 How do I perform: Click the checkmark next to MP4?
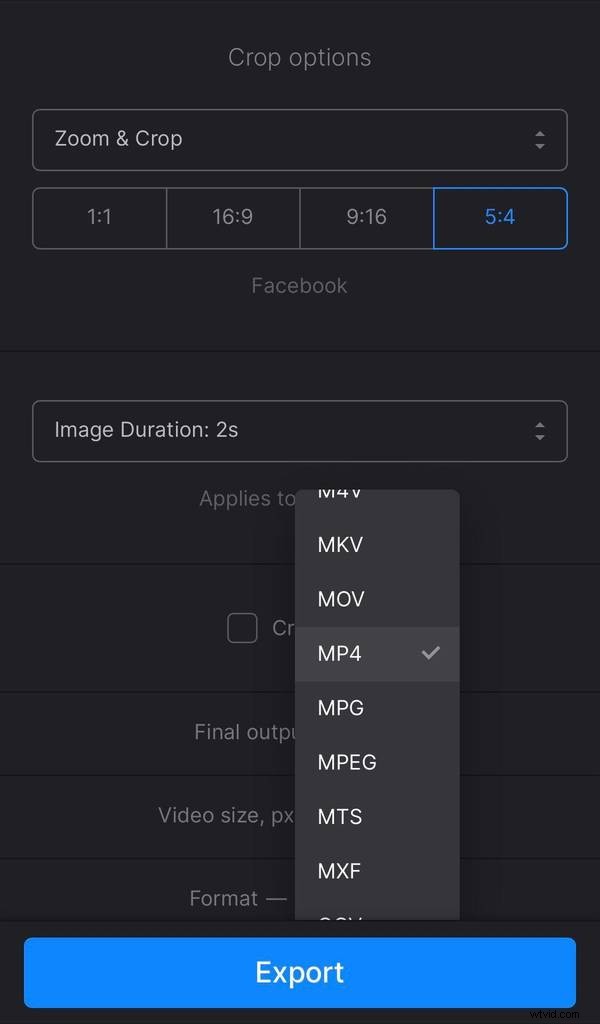tap(431, 653)
